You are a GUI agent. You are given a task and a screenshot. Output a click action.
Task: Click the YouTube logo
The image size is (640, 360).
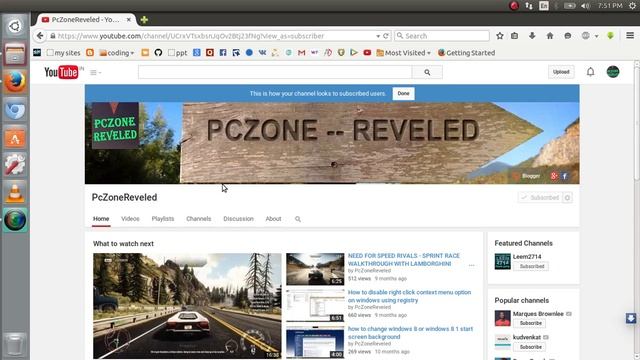point(61,72)
